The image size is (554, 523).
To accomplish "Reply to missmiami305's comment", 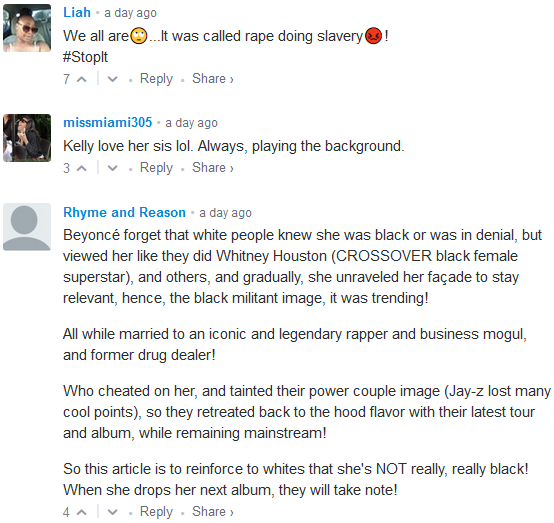I will tap(156, 168).
